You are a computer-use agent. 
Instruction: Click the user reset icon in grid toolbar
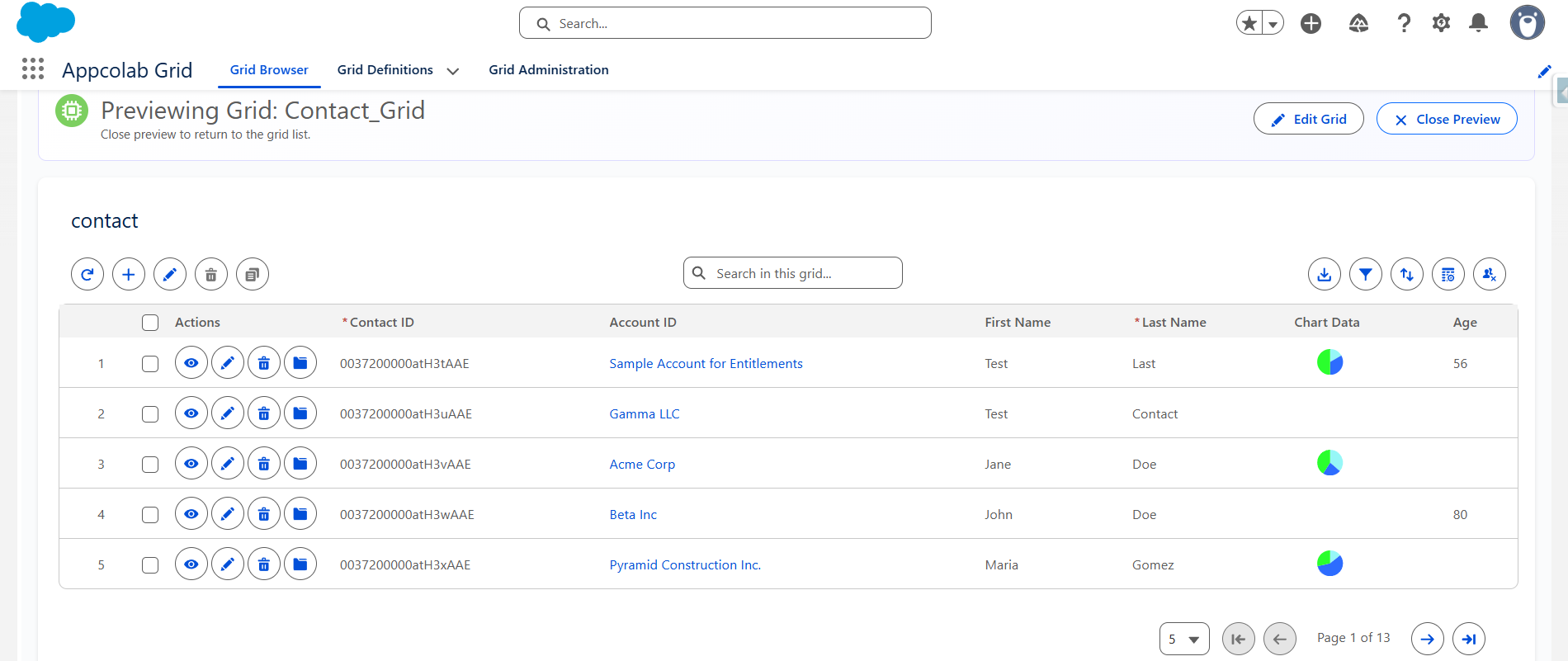[x=1490, y=274]
